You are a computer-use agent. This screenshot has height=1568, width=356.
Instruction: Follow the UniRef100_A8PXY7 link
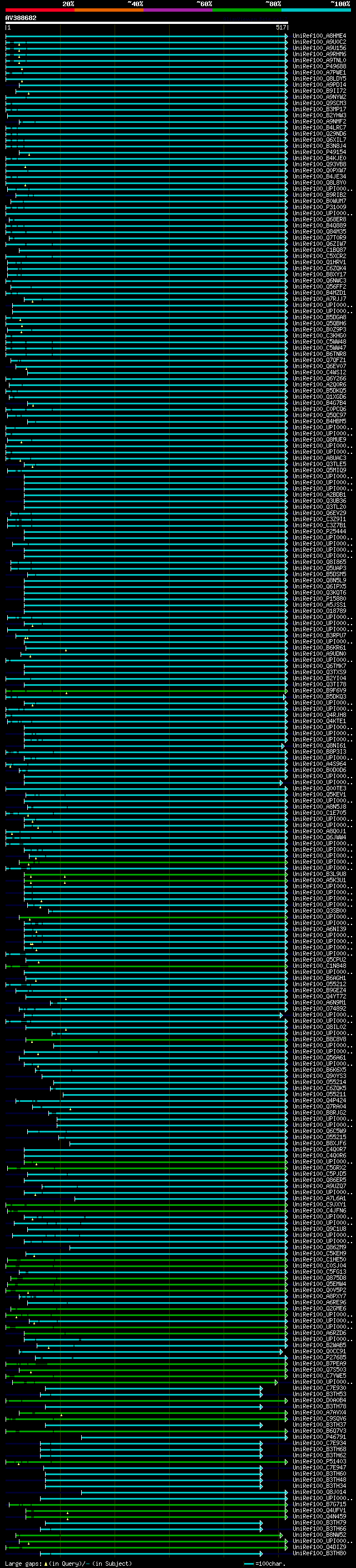pyautogui.click(x=319, y=1296)
